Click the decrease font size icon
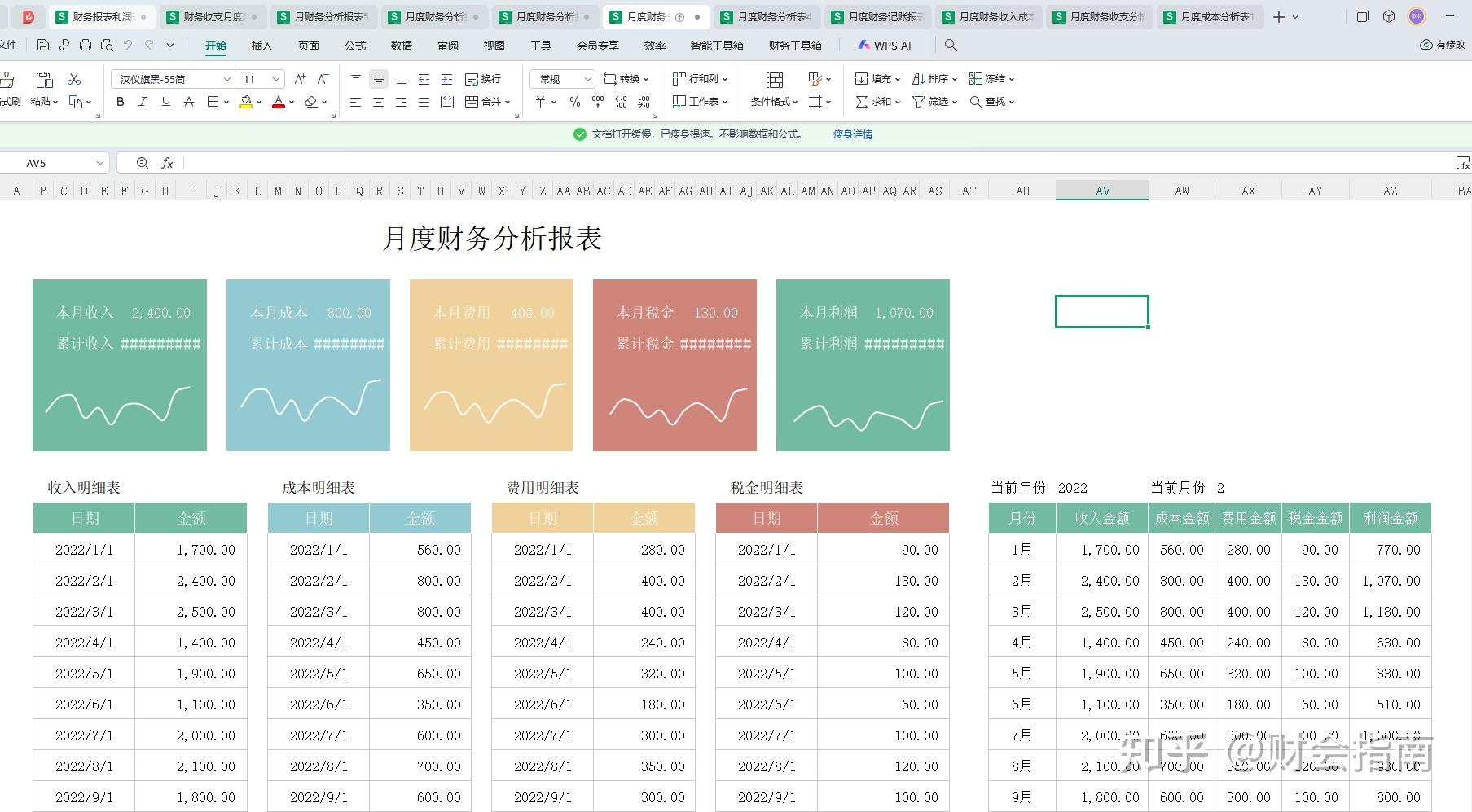Screen dimensions: 1472x812 point(323,79)
